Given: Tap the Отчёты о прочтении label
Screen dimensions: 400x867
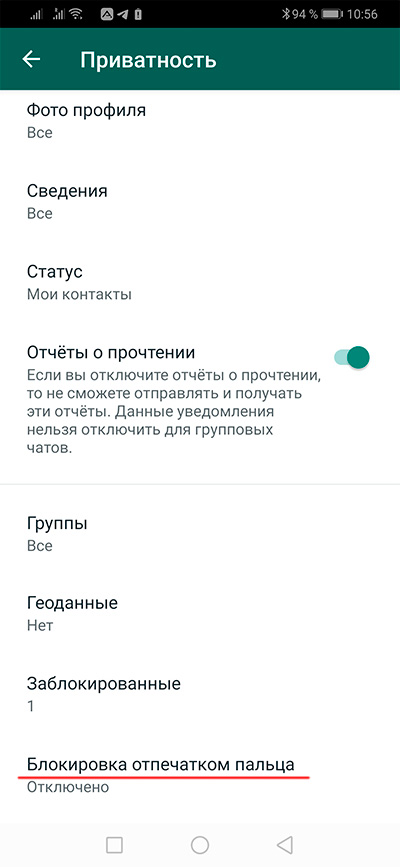Looking at the screenshot, I should pyautogui.click(x=111, y=352).
